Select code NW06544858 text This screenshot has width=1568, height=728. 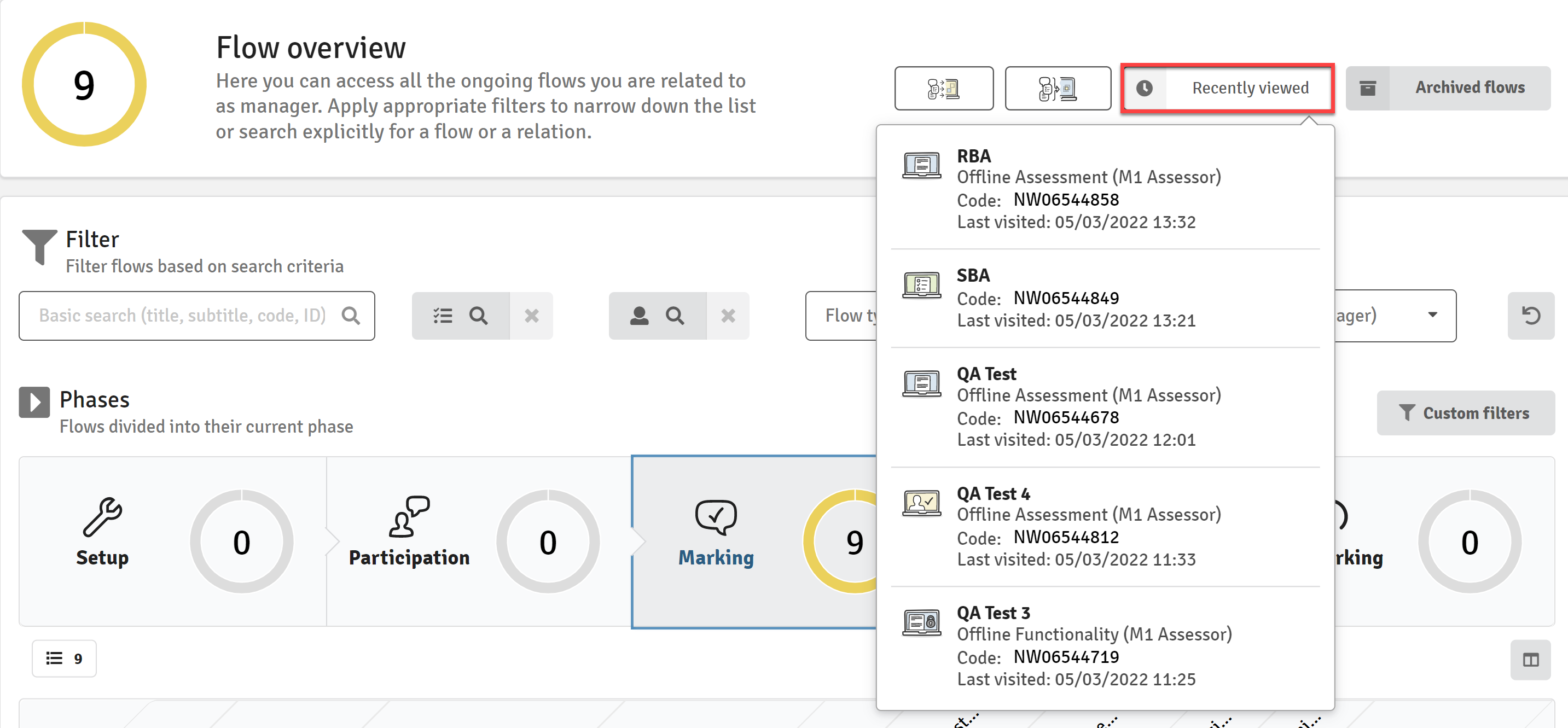coord(1066,200)
